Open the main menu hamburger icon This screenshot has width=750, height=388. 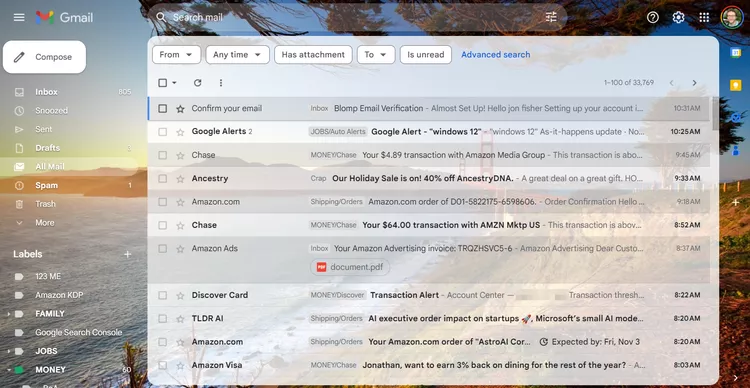pyautogui.click(x=19, y=18)
